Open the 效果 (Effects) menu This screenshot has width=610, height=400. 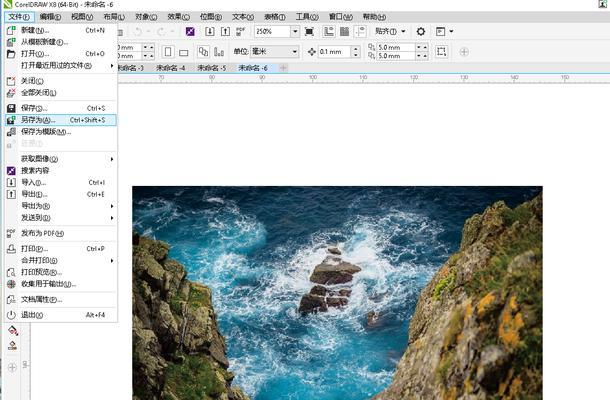(179, 17)
